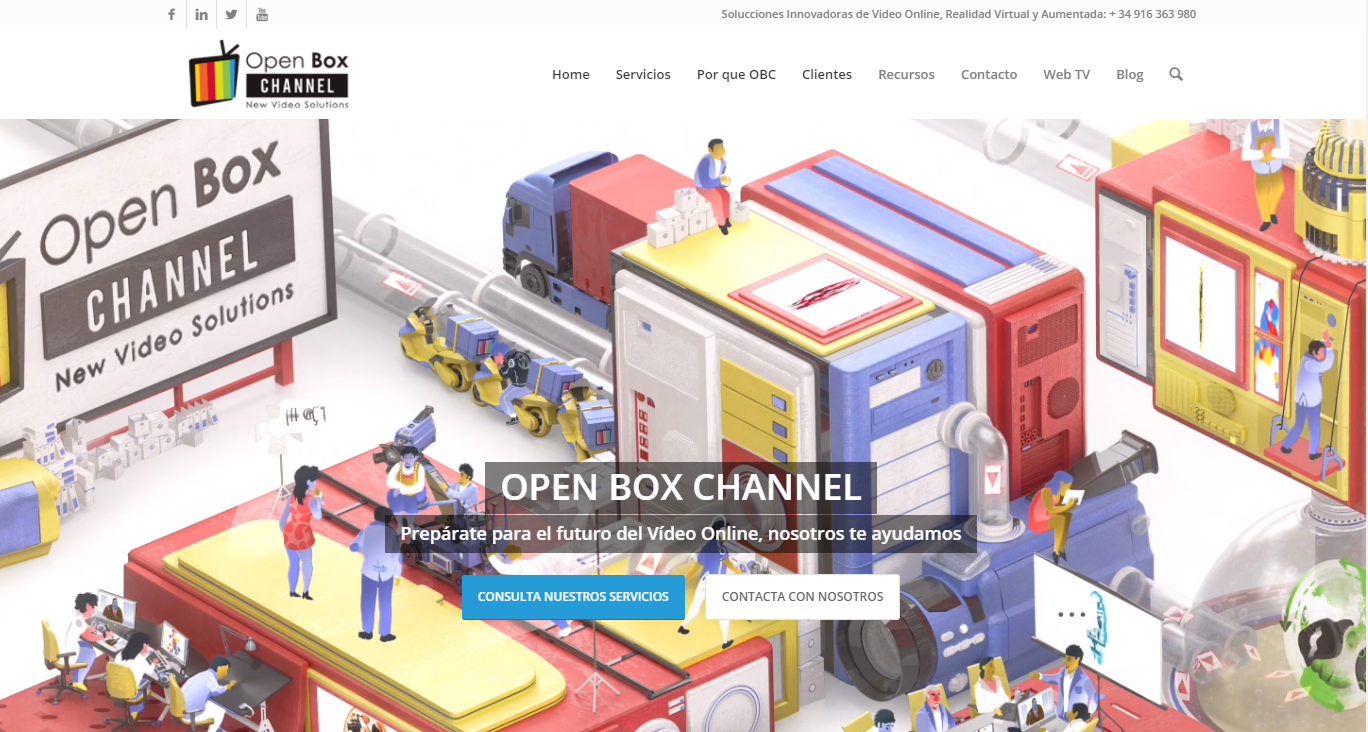Click the OPEN BOX CHANNEL hero heading
The image size is (1368, 732).
[681, 487]
